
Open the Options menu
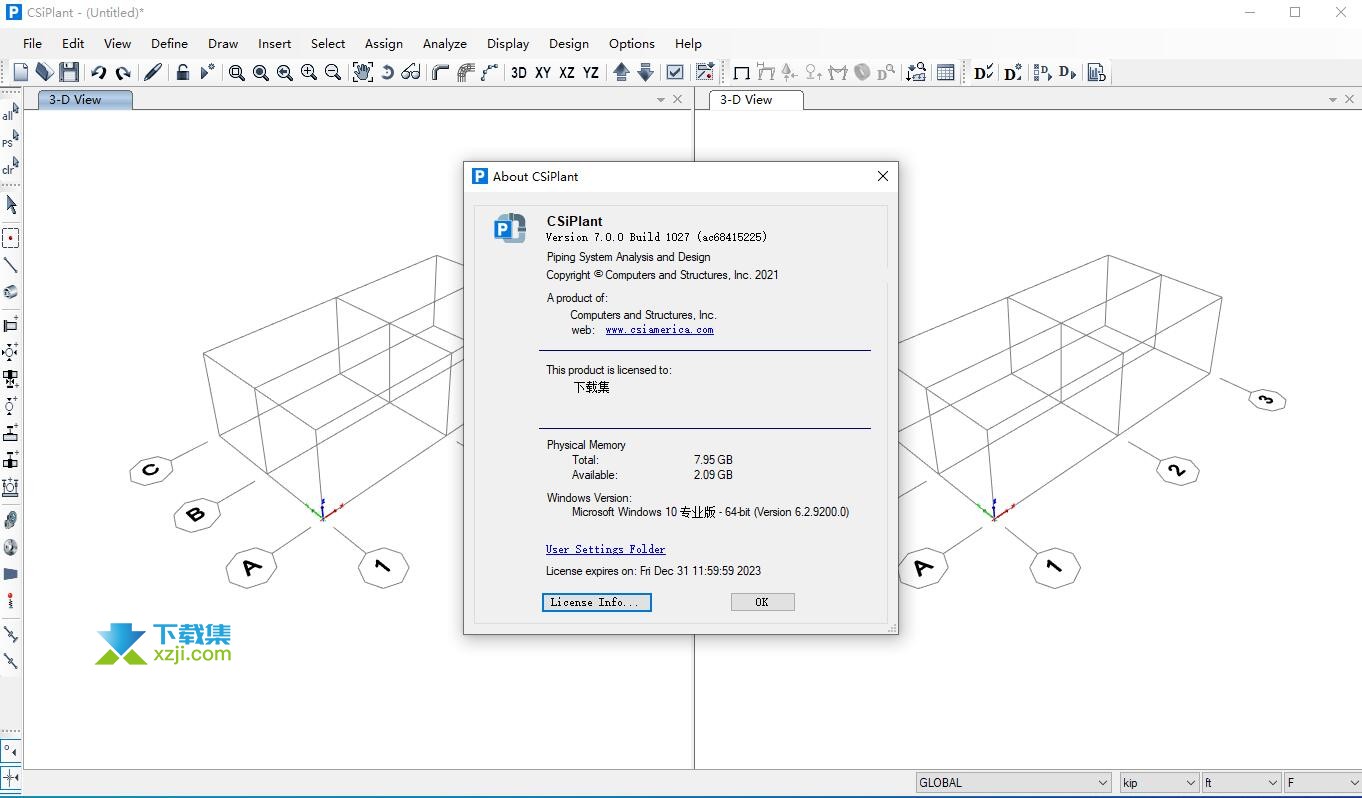[x=632, y=43]
